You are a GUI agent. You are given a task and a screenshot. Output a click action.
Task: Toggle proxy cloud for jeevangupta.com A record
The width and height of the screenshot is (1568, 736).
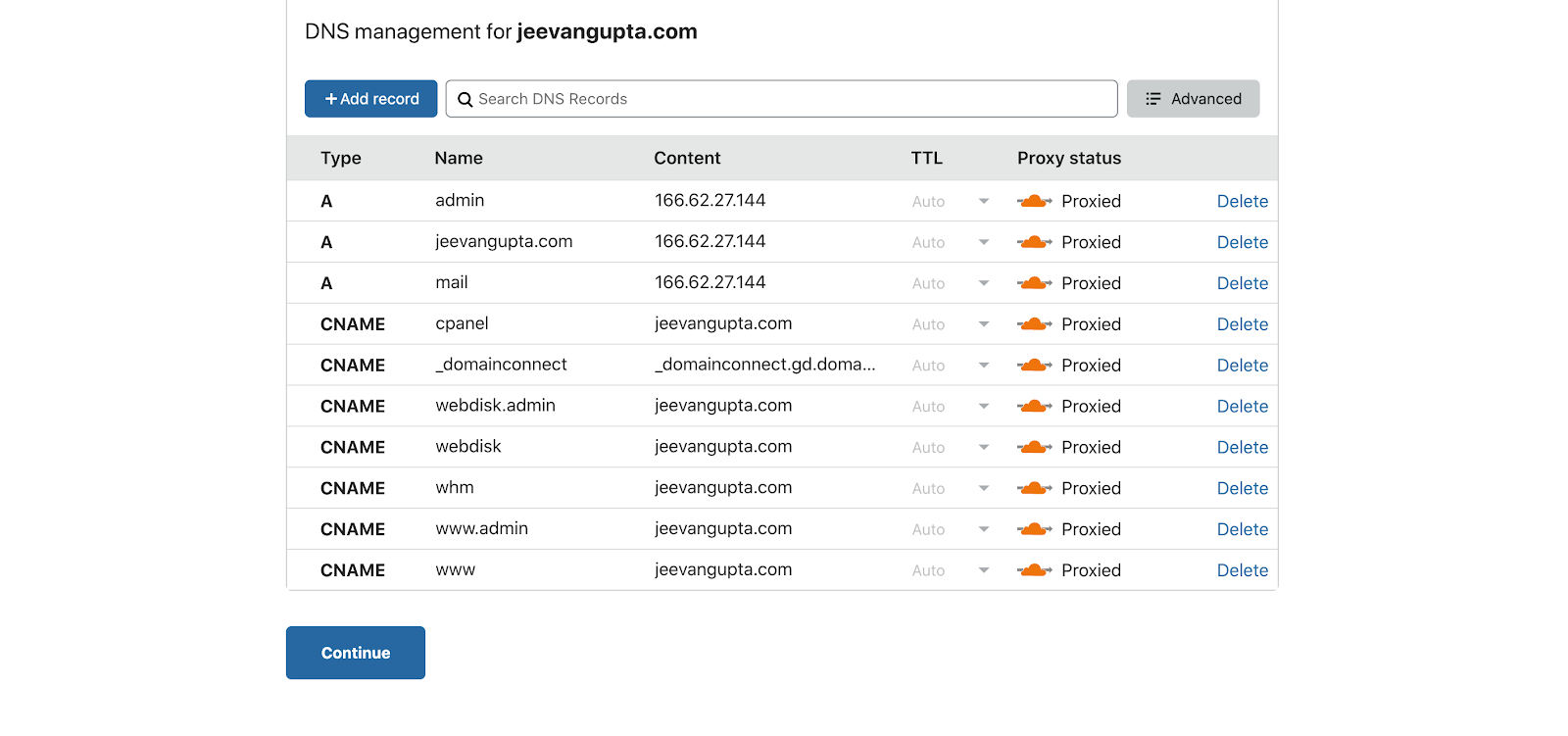tap(1035, 242)
